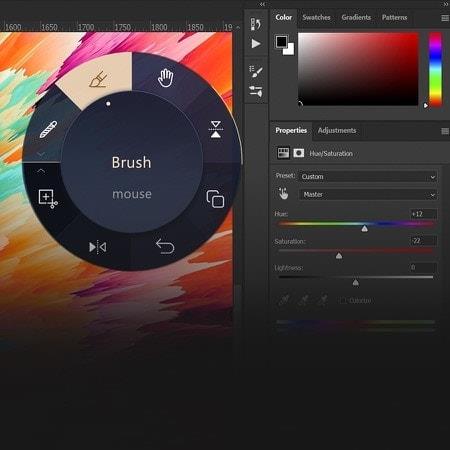This screenshot has width=450, height=450.
Task: Toggle the layer mask icon in Properties
Action: tap(299, 153)
